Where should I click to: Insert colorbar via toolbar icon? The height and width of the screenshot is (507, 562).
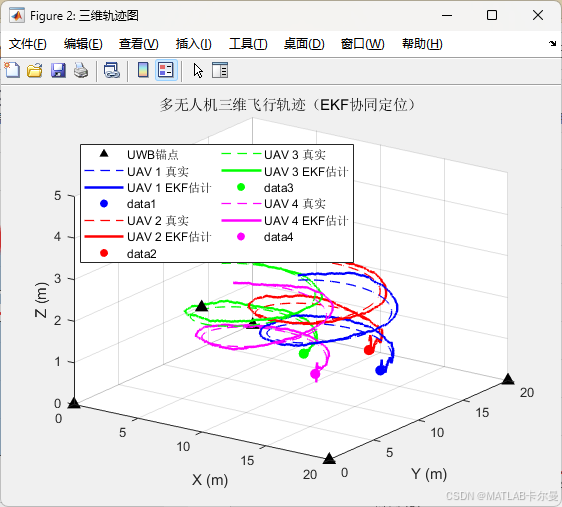pyautogui.click(x=143, y=70)
